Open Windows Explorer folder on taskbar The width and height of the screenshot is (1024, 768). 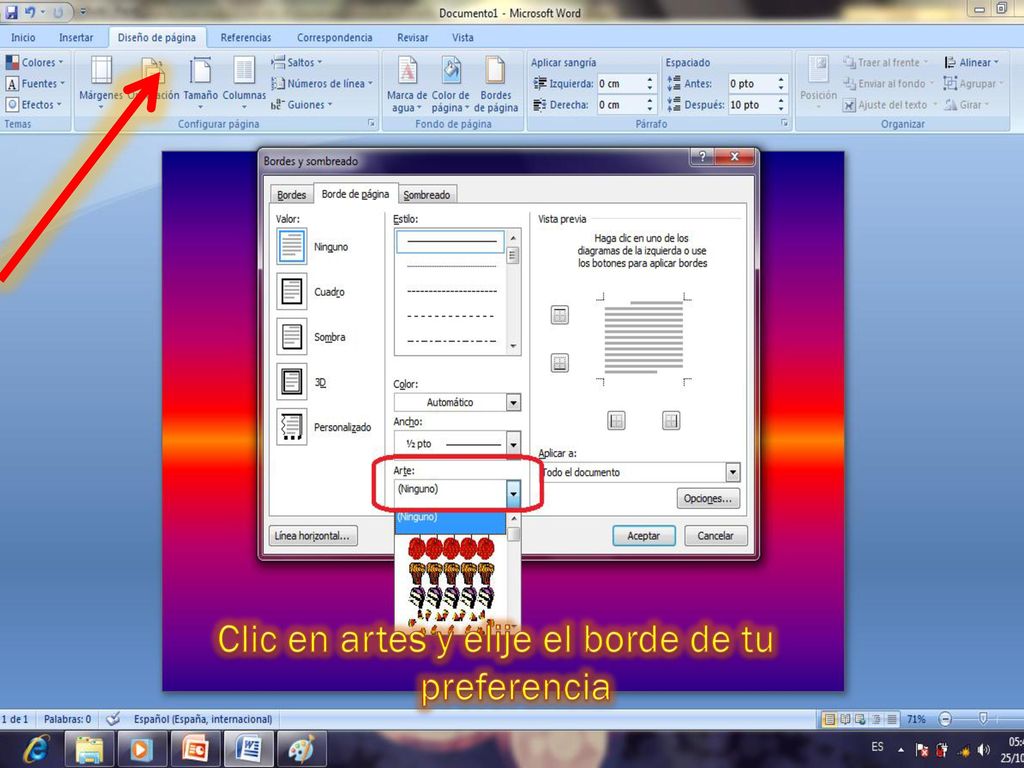pos(89,748)
